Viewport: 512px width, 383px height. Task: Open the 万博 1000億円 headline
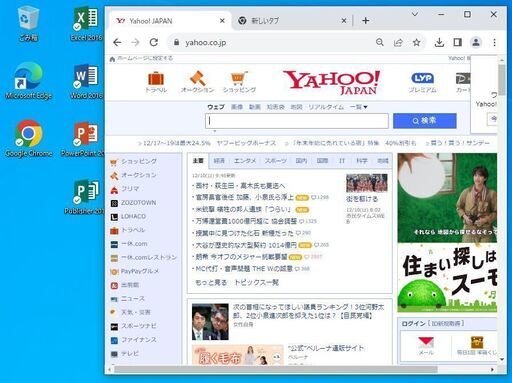click(246, 221)
